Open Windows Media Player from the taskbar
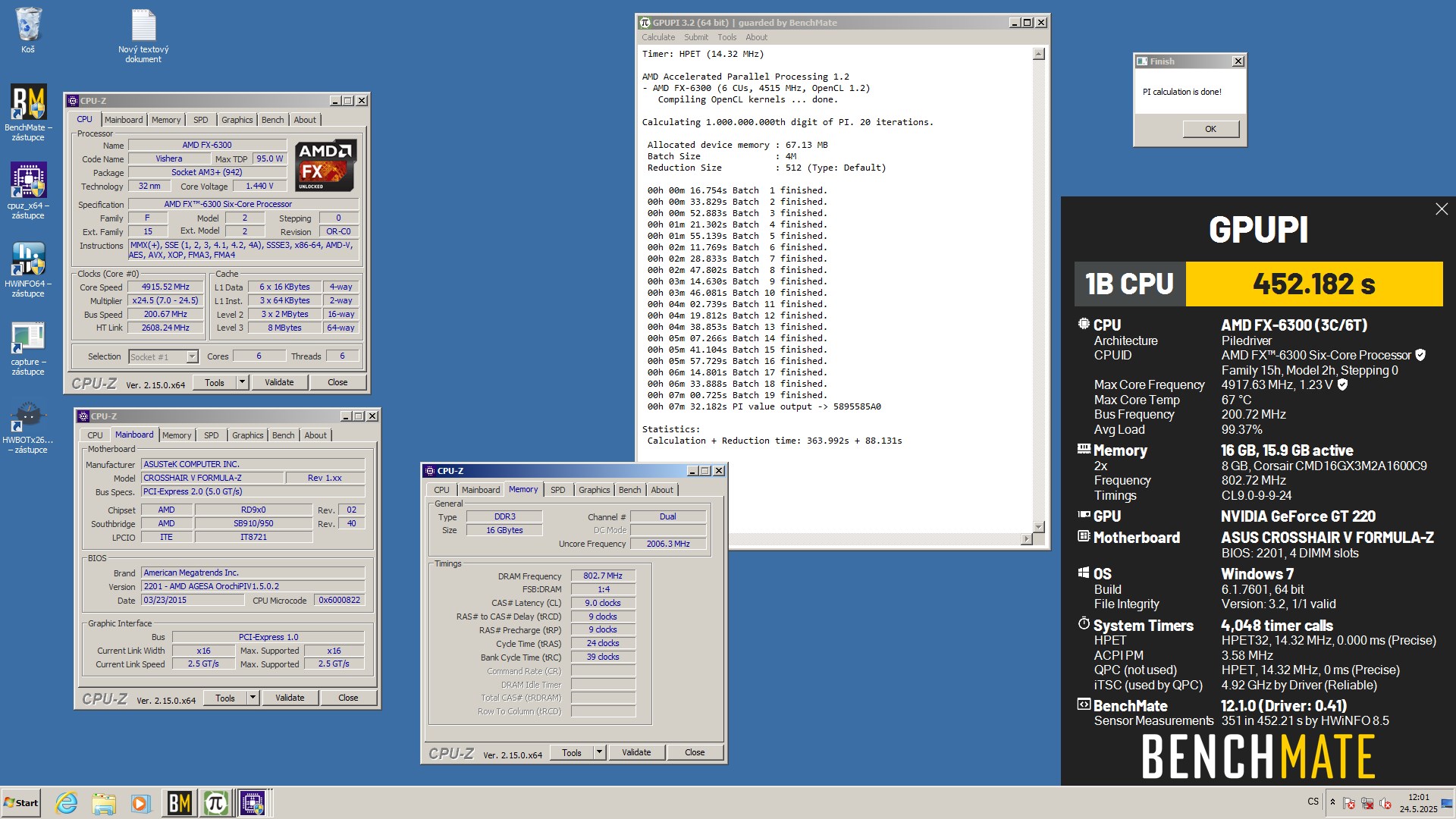Viewport: 1456px width, 819px height. click(x=140, y=802)
